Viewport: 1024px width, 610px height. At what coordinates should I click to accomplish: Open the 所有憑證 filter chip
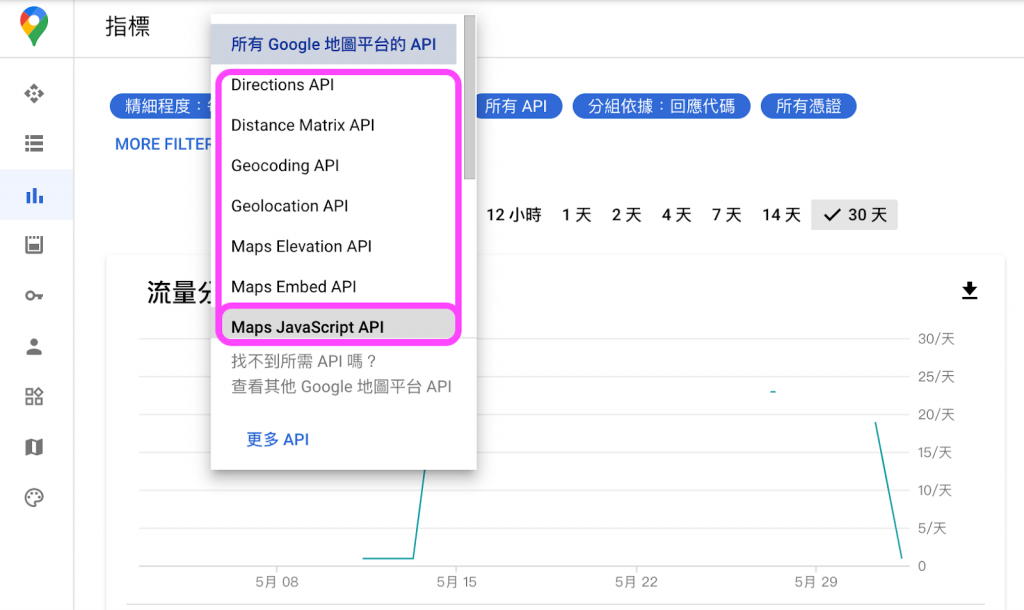point(808,106)
